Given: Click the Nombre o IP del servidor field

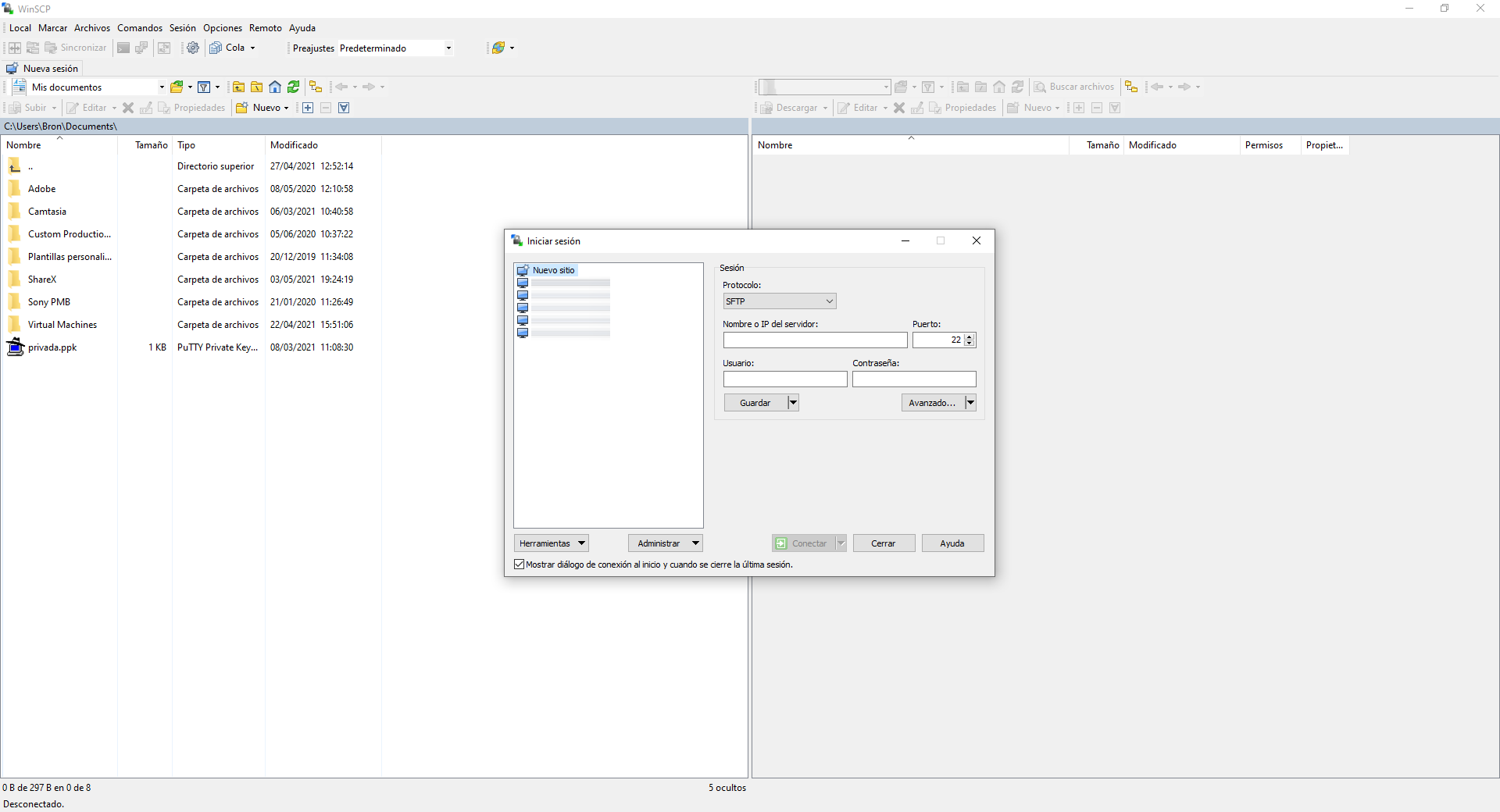Looking at the screenshot, I should (815, 340).
